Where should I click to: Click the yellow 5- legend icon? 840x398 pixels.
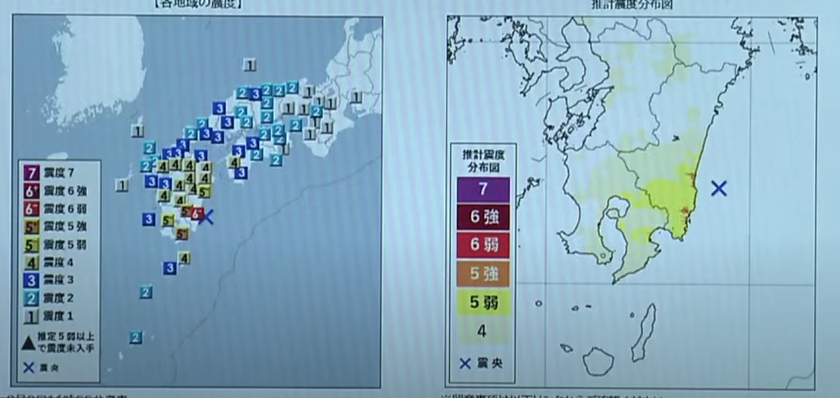pyautogui.click(x=32, y=245)
